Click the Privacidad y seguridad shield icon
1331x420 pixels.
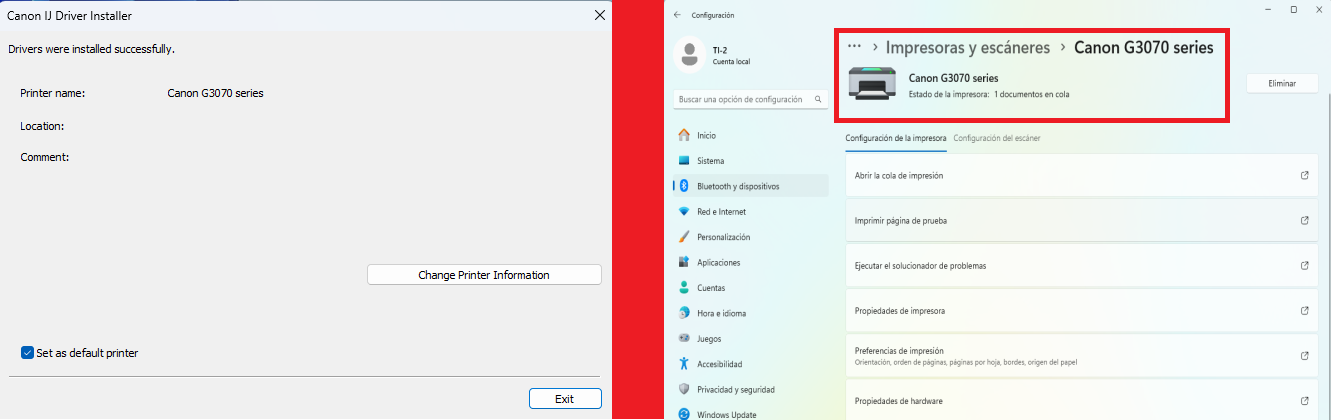(x=684, y=389)
